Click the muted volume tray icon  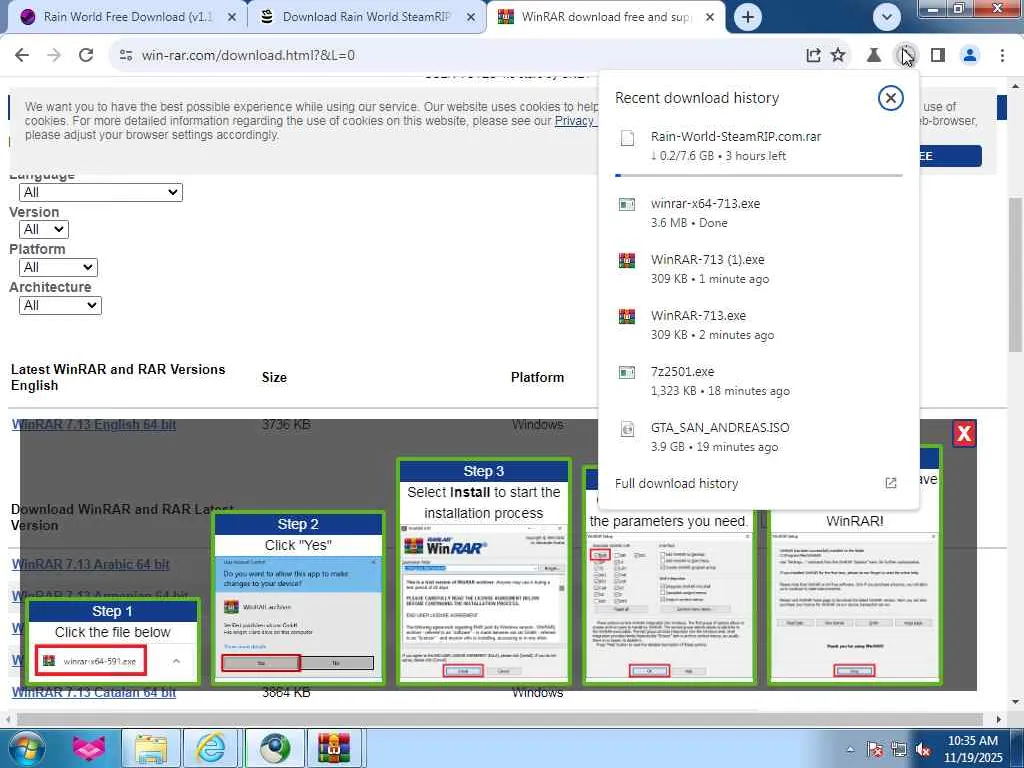point(923,749)
